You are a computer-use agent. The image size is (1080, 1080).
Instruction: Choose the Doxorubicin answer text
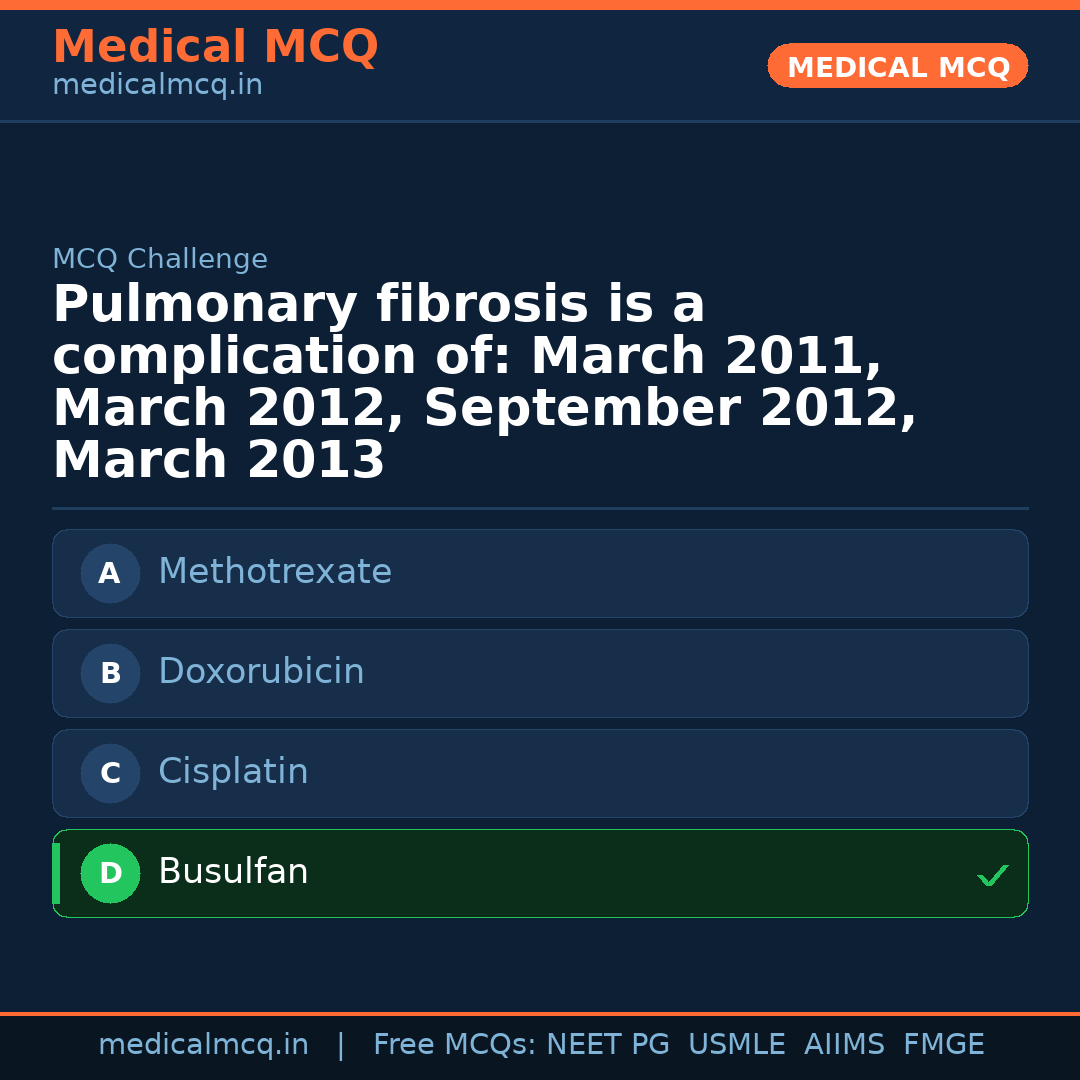[261, 672]
